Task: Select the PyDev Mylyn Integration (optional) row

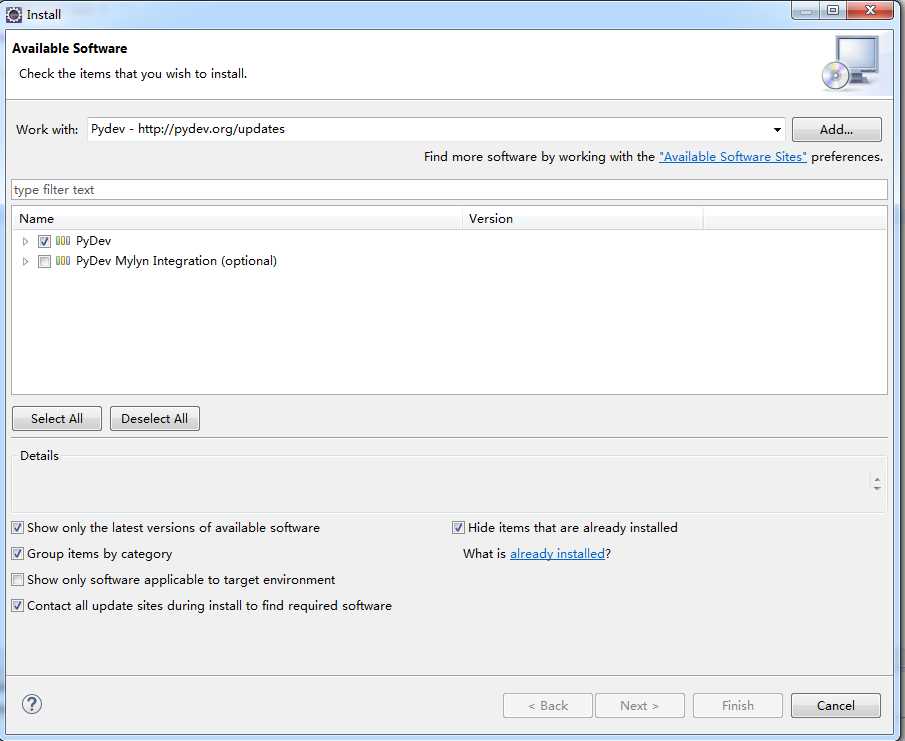Action: coord(177,261)
